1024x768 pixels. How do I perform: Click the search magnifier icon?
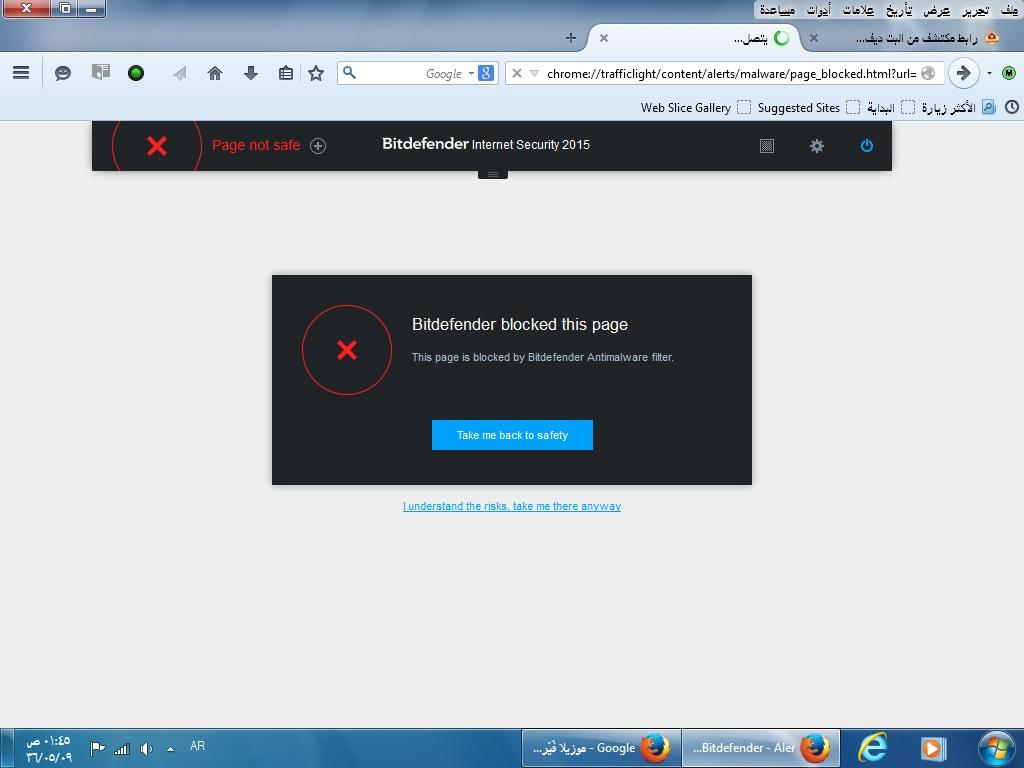point(349,72)
